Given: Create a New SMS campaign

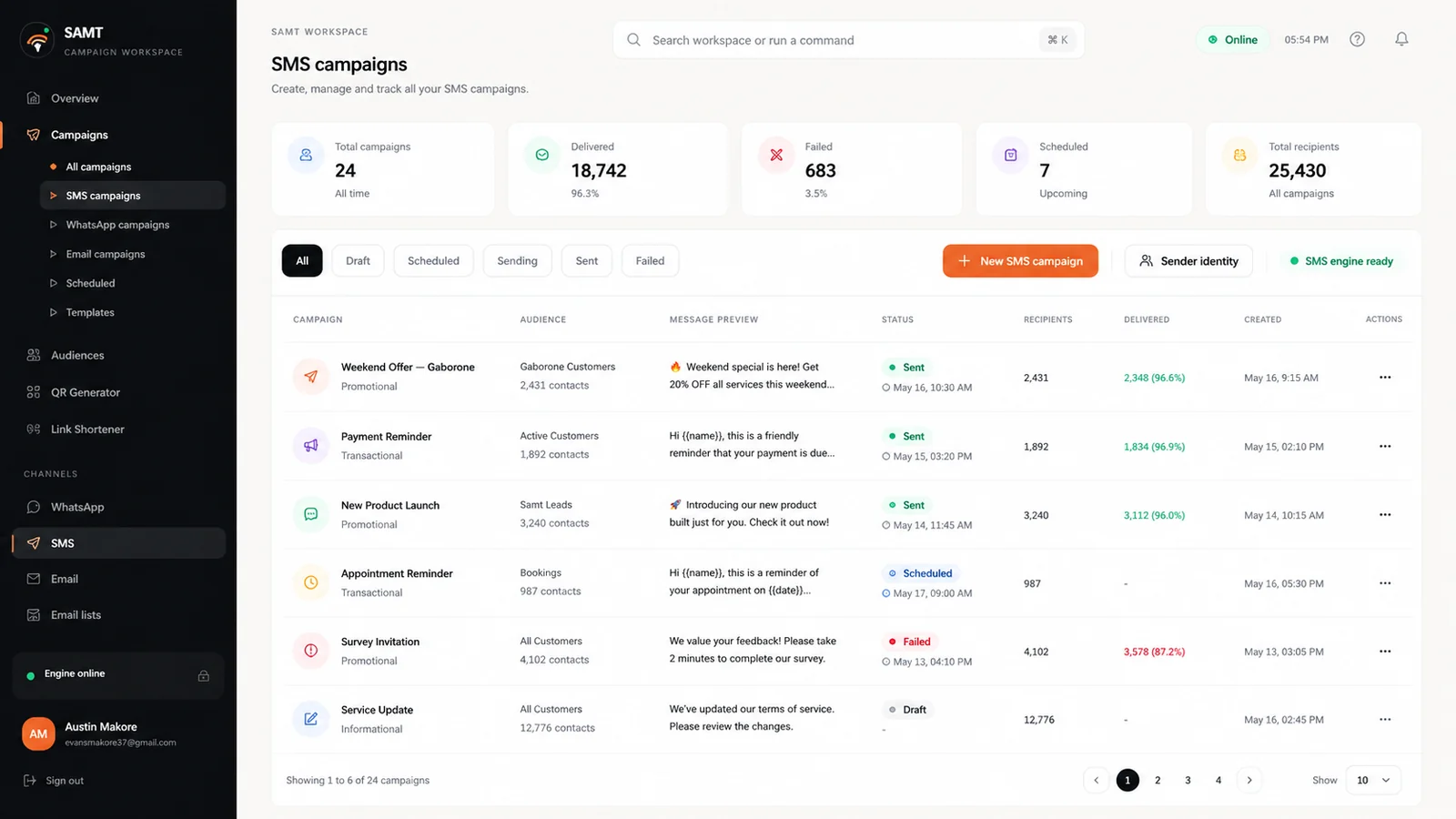Looking at the screenshot, I should (x=1020, y=261).
